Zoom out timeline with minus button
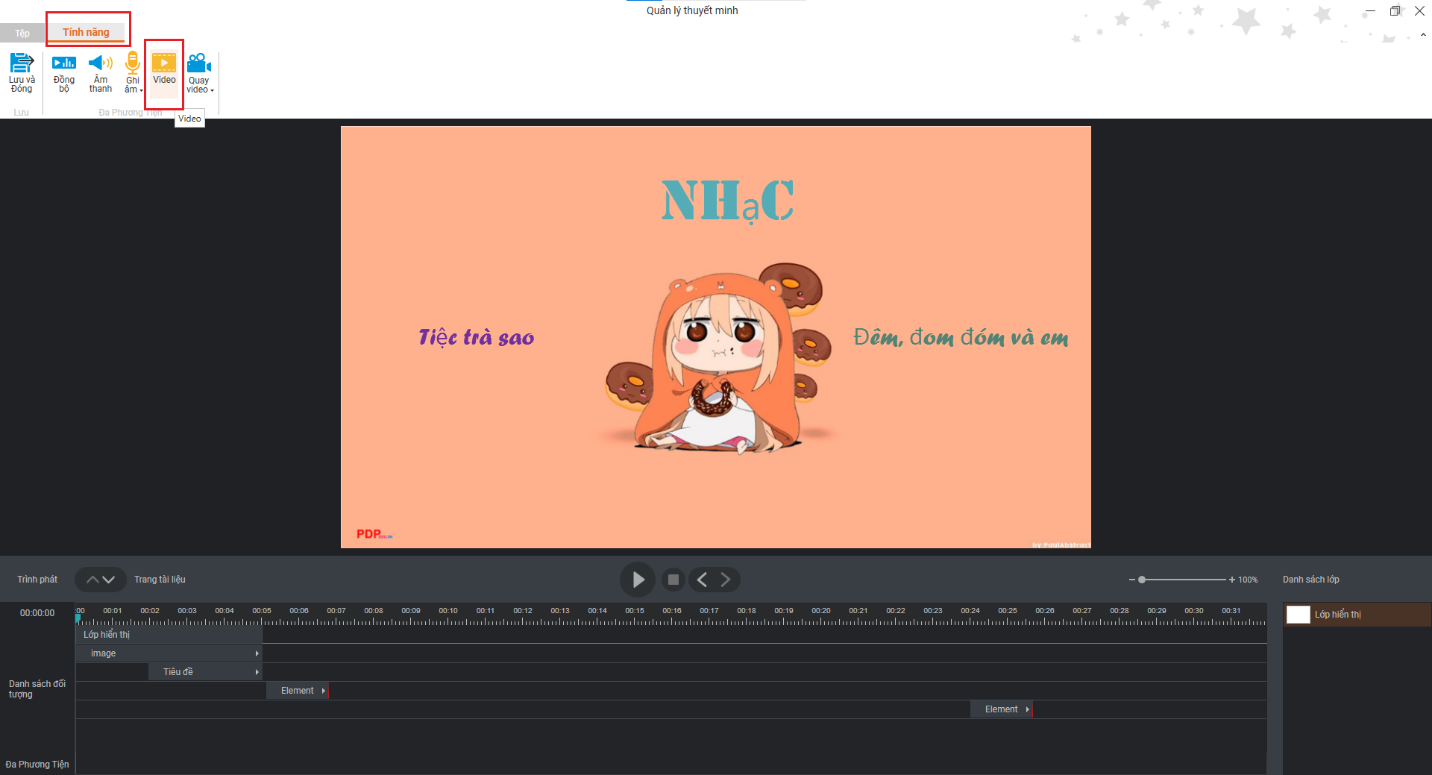 tap(1132, 580)
